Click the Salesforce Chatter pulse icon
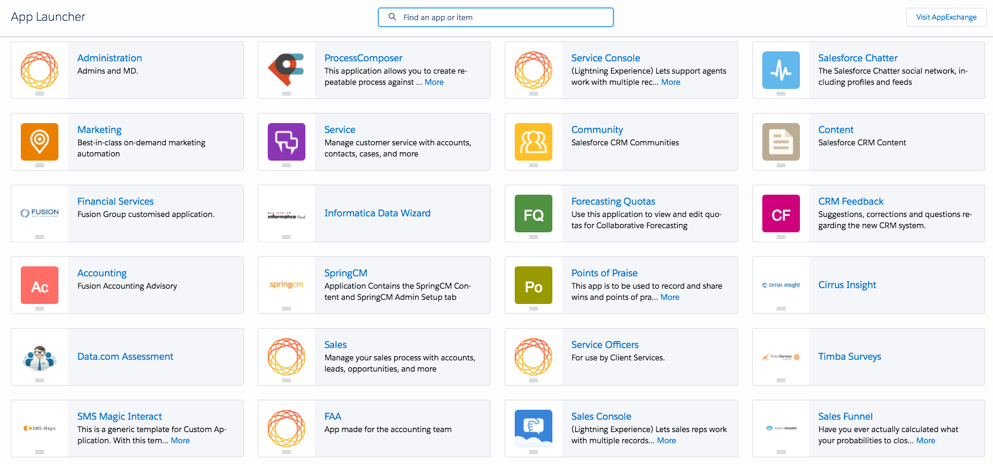 [781, 70]
